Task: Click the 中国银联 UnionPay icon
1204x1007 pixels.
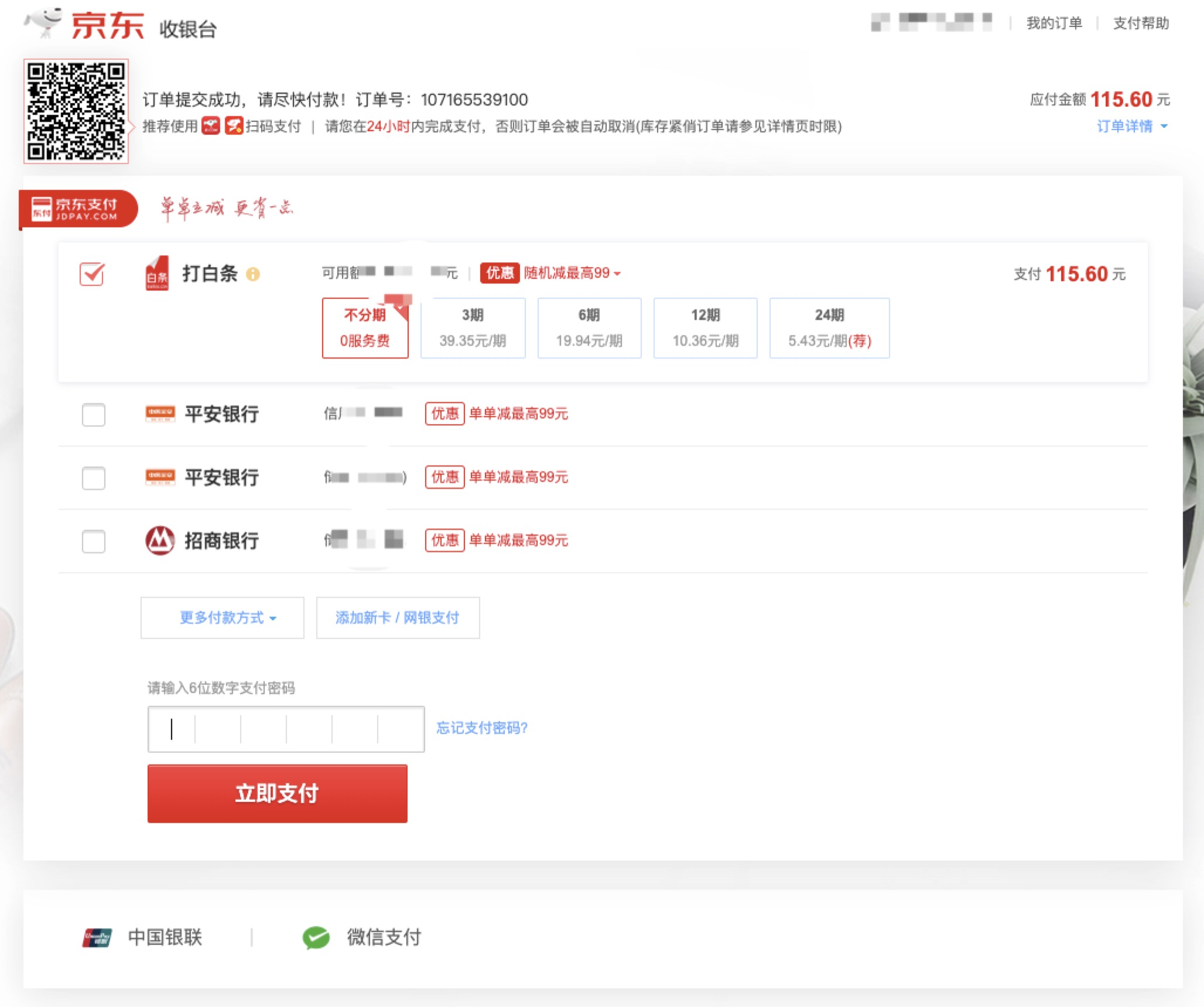Action: click(x=97, y=937)
